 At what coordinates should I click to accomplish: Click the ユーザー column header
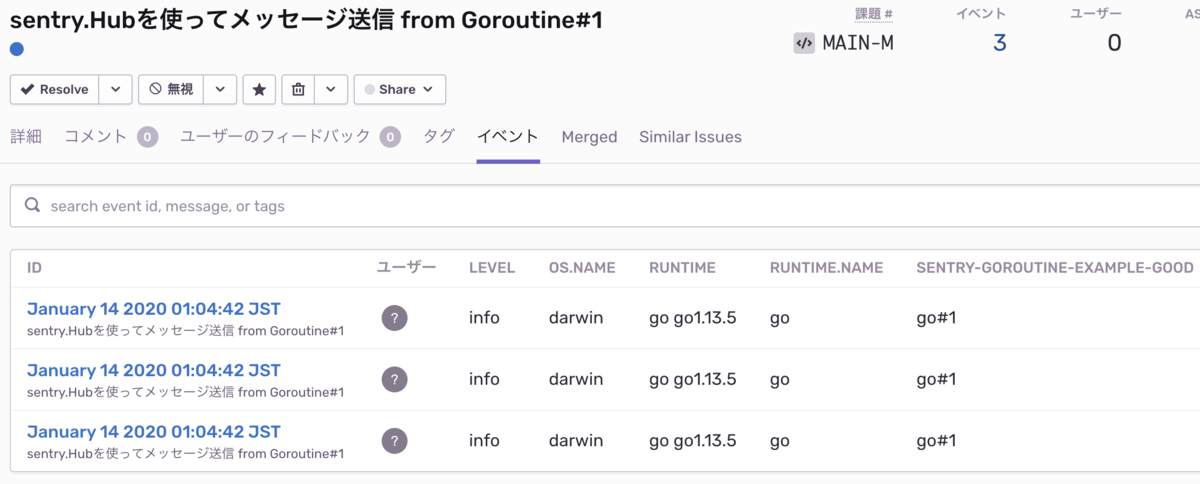[407, 268]
